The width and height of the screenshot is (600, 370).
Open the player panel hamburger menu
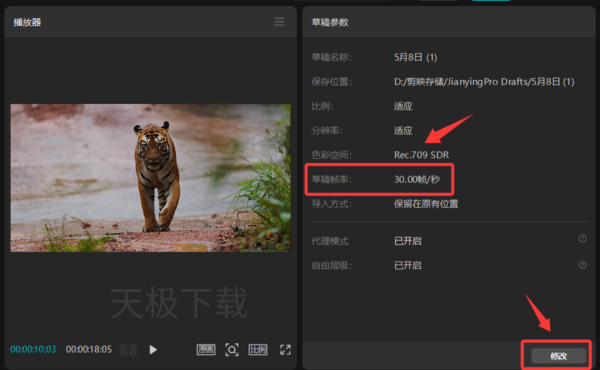coord(279,21)
